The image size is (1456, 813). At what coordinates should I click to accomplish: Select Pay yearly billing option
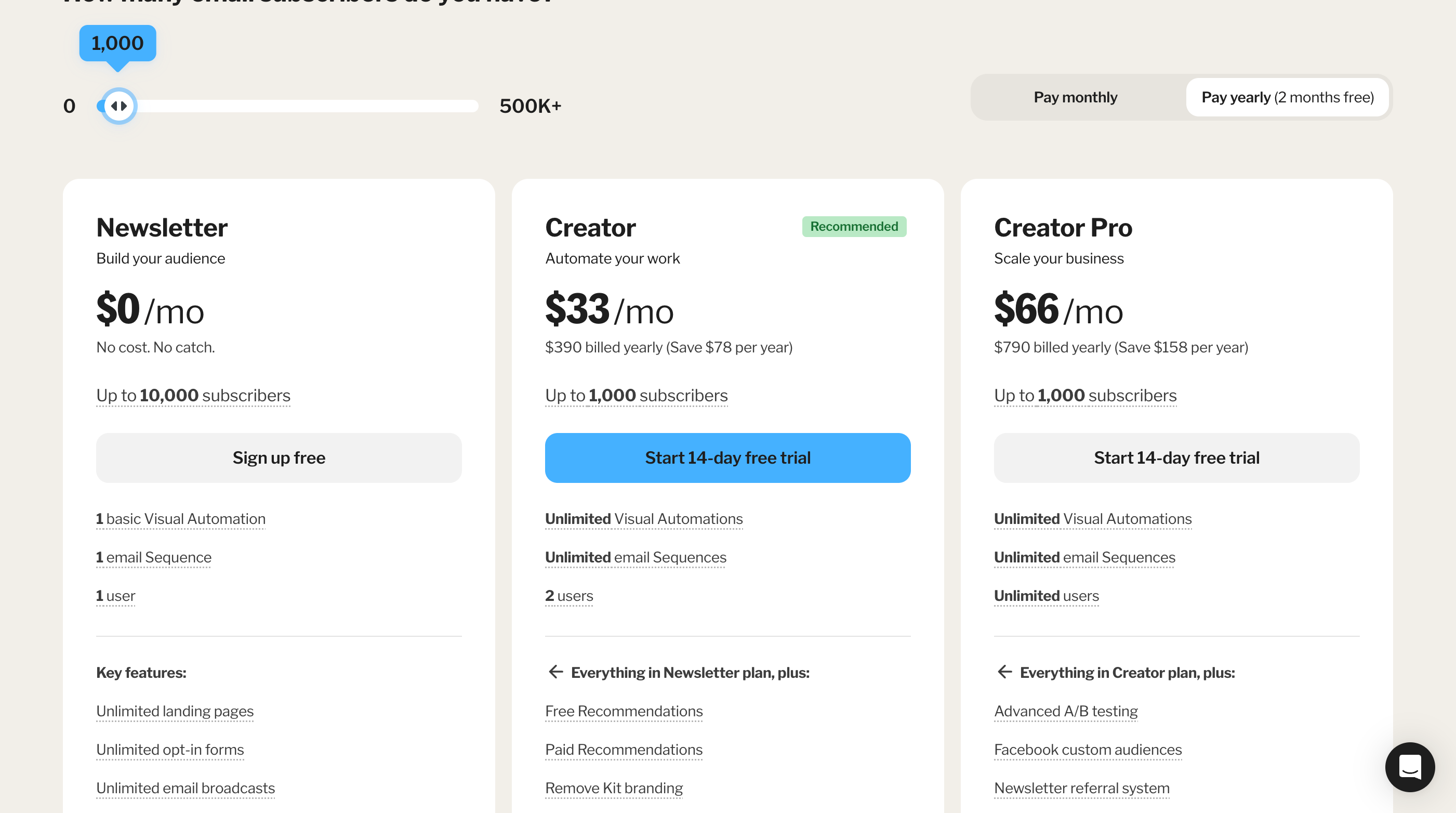coord(1287,97)
